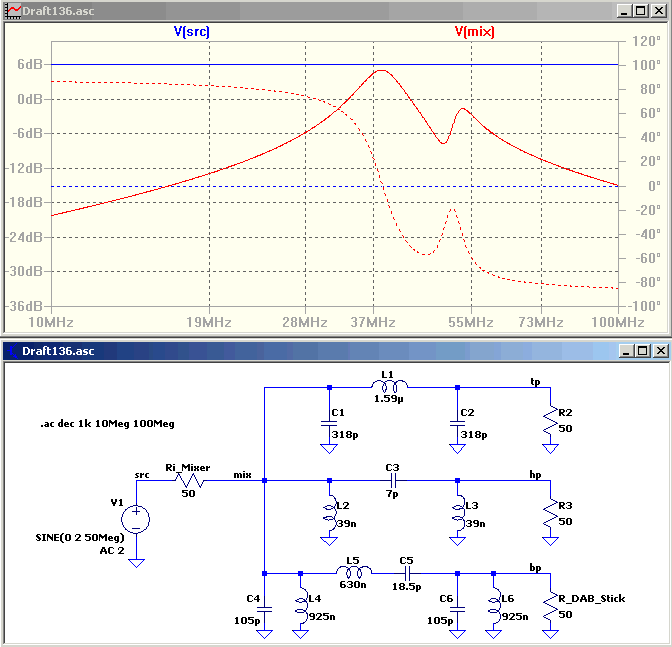Click the V(mix) trace label in plot
This screenshot has width=672, height=647.
[474, 31]
